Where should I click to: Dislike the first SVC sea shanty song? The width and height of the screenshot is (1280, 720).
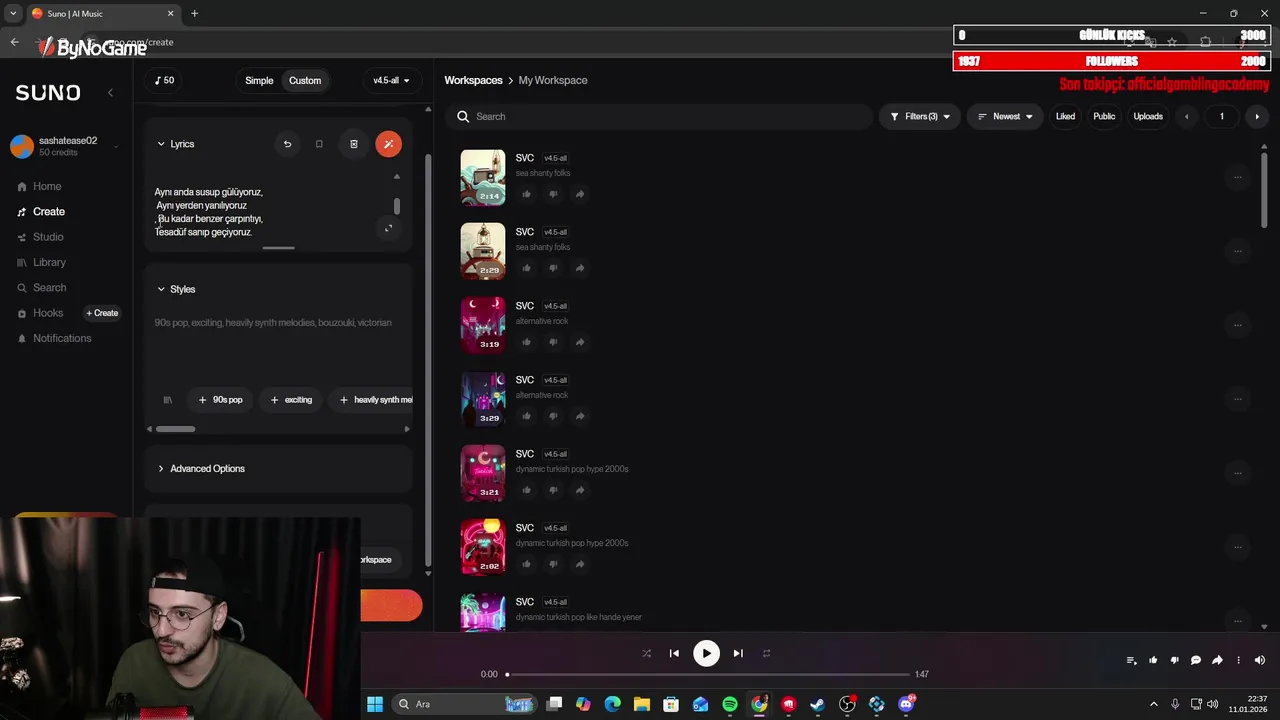553,194
